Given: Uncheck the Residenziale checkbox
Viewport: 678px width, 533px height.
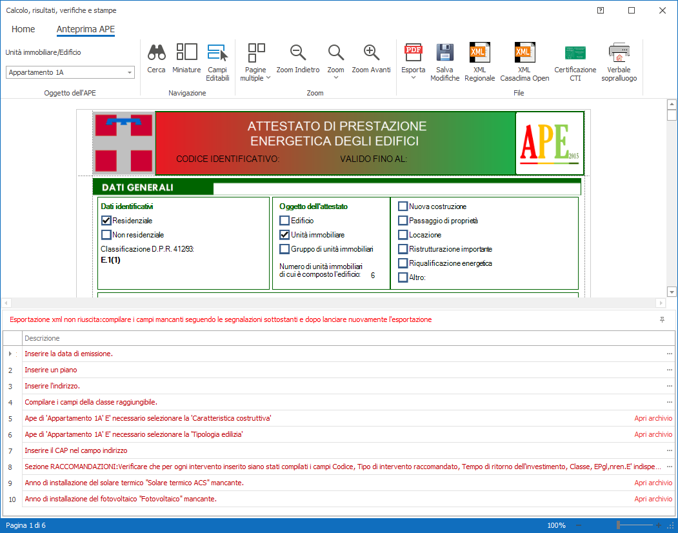Looking at the screenshot, I should 106,220.
